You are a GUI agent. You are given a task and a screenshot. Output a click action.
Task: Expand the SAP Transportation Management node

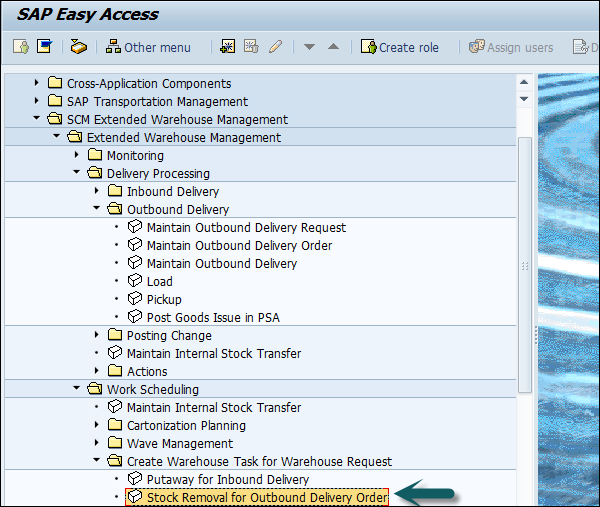(x=36, y=101)
